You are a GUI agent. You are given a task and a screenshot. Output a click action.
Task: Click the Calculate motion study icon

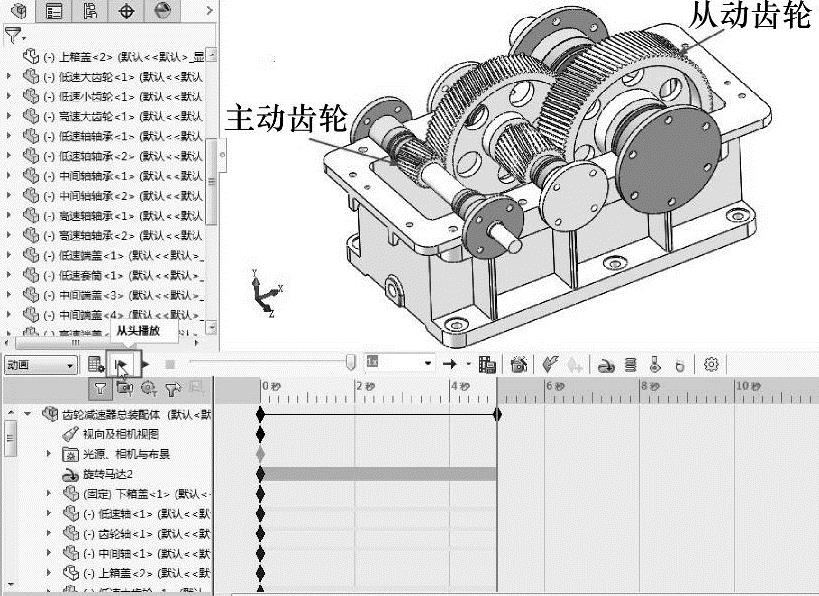click(x=96, y=364)
